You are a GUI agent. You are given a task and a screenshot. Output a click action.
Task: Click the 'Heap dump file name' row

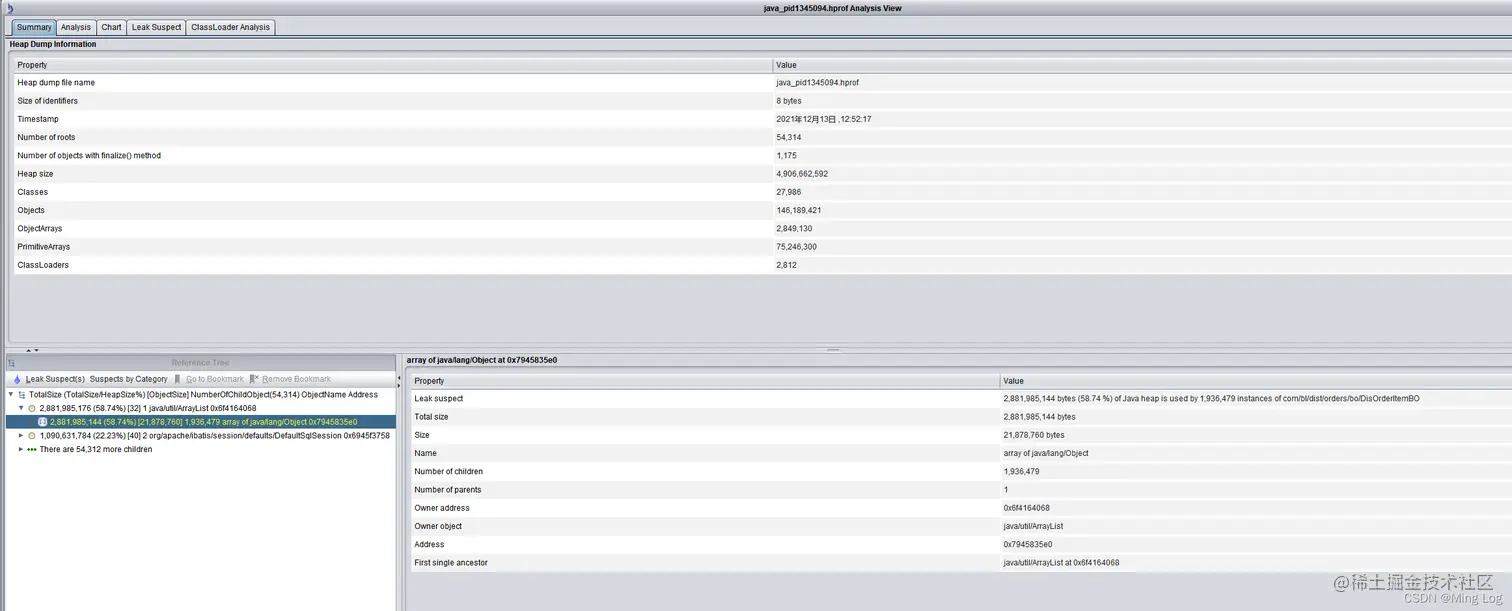click(x=762, y=83)
